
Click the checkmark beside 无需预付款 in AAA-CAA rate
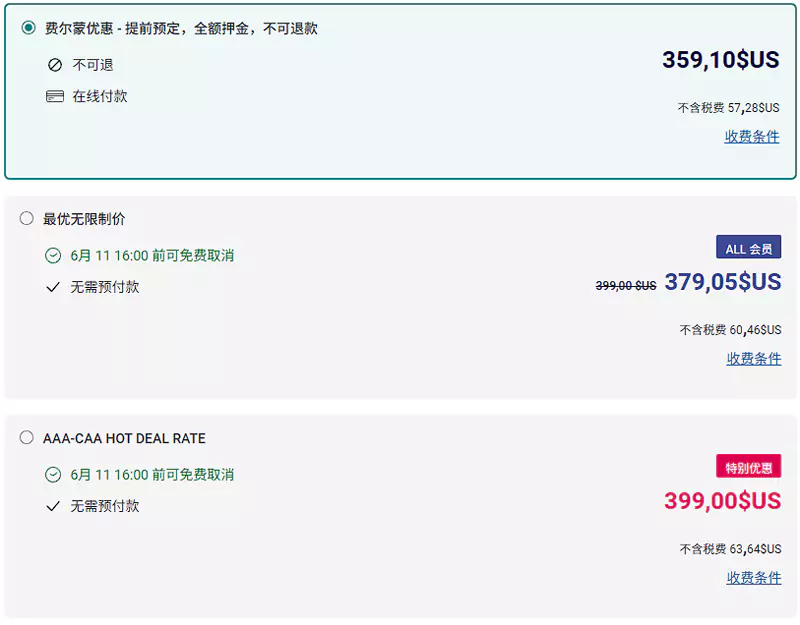53,507
